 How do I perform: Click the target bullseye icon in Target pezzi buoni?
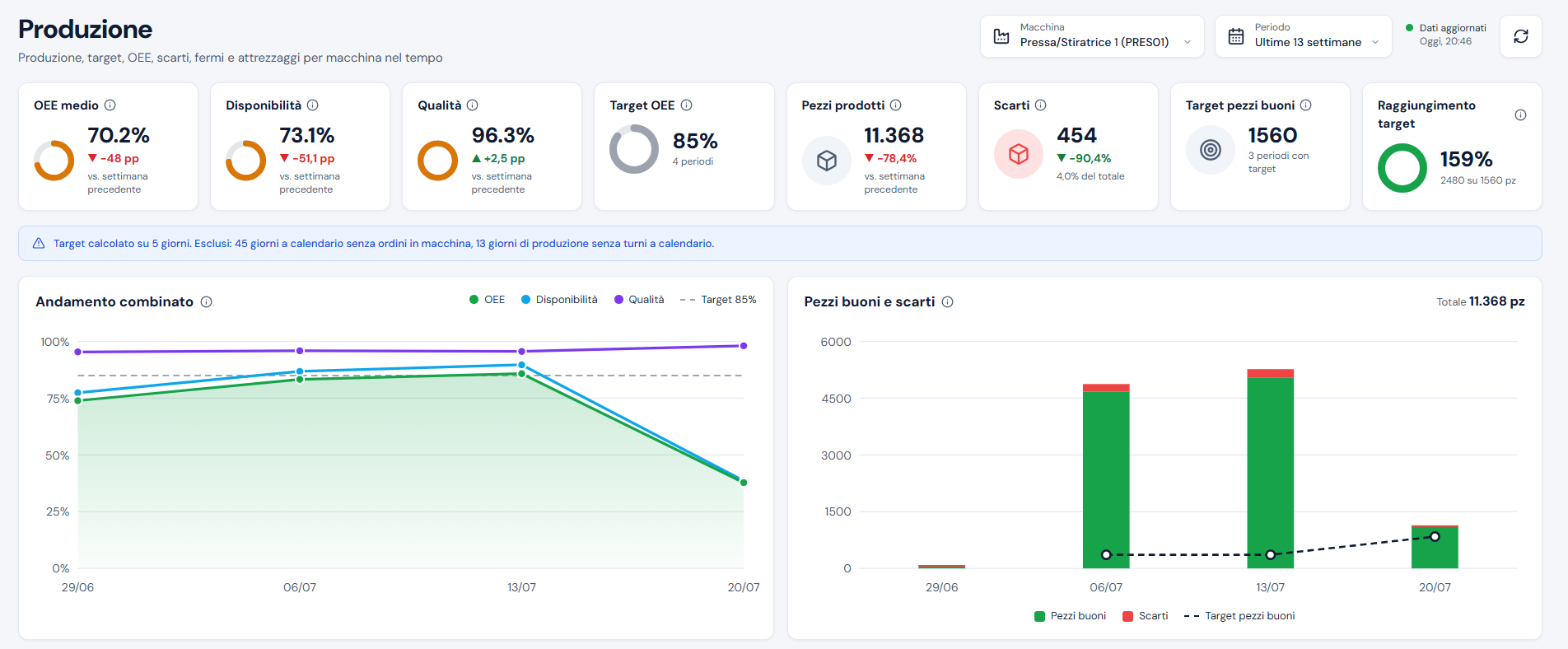[1211, 150]
